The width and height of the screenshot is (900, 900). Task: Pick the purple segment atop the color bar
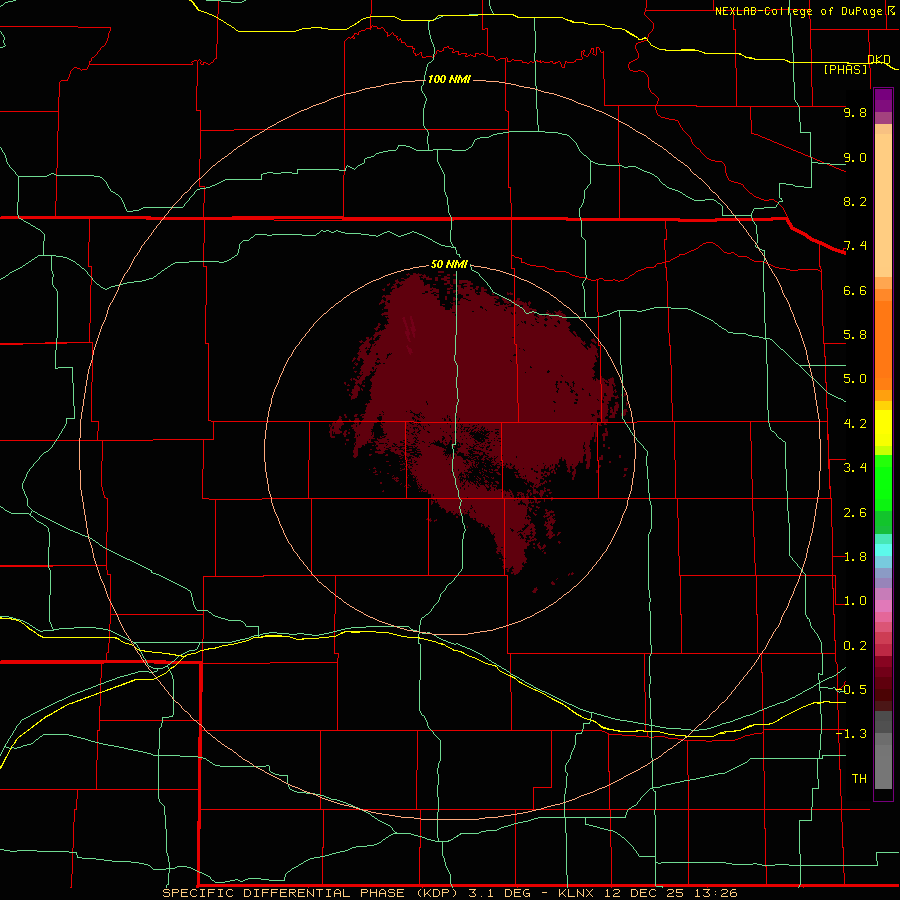[x=883, y=100]
